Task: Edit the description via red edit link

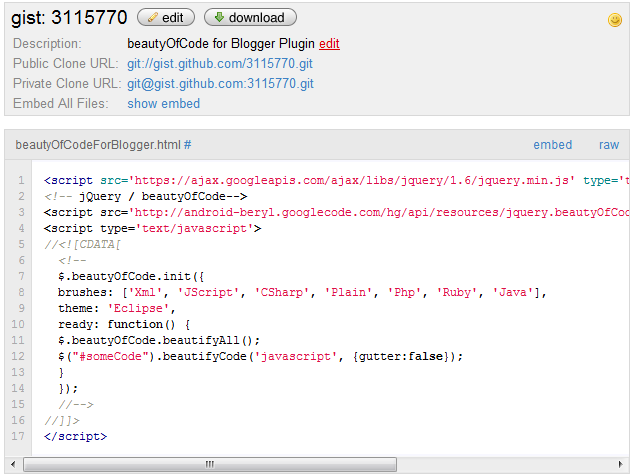Action: tap(329, 43)
